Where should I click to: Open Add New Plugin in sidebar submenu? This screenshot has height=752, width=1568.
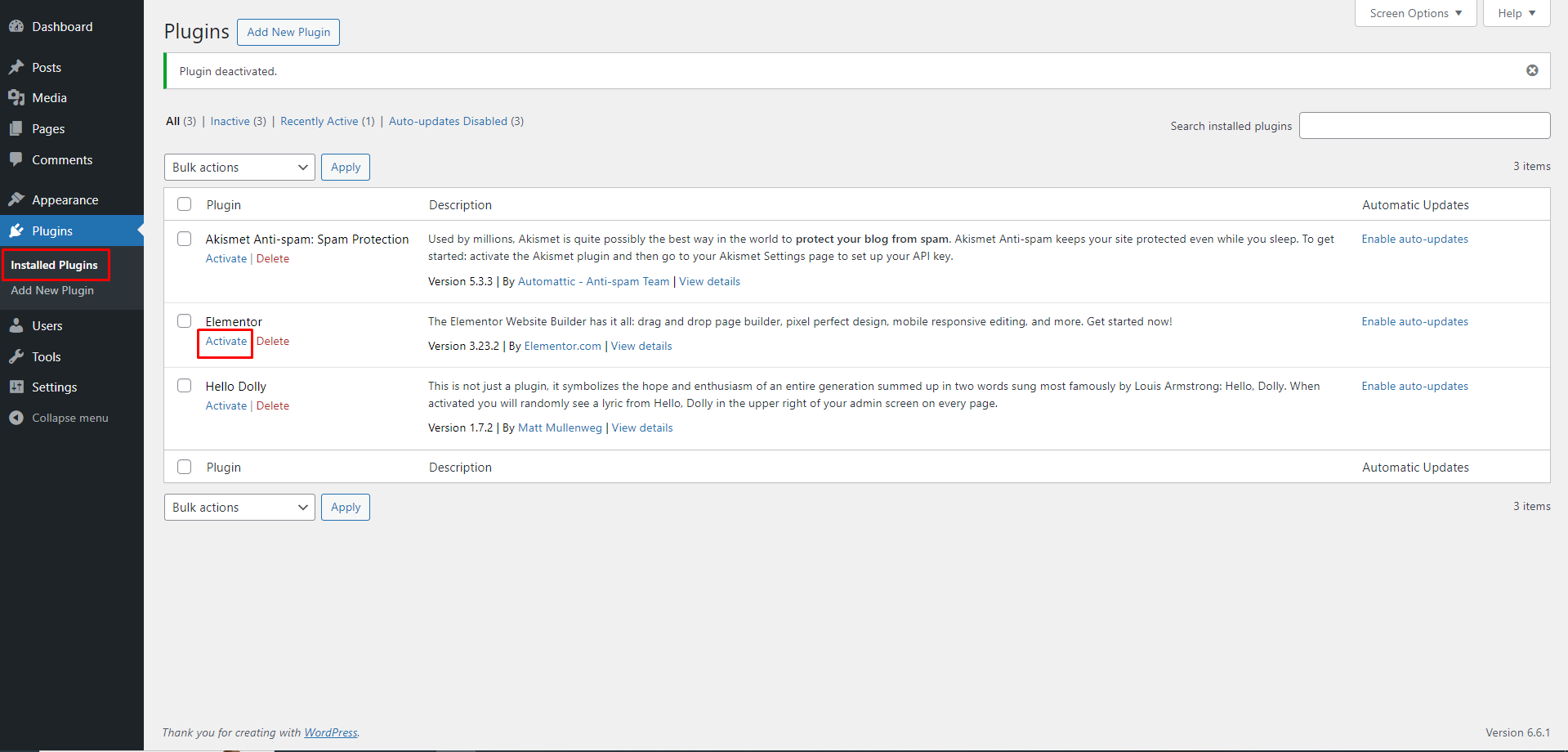click(52, 290)
